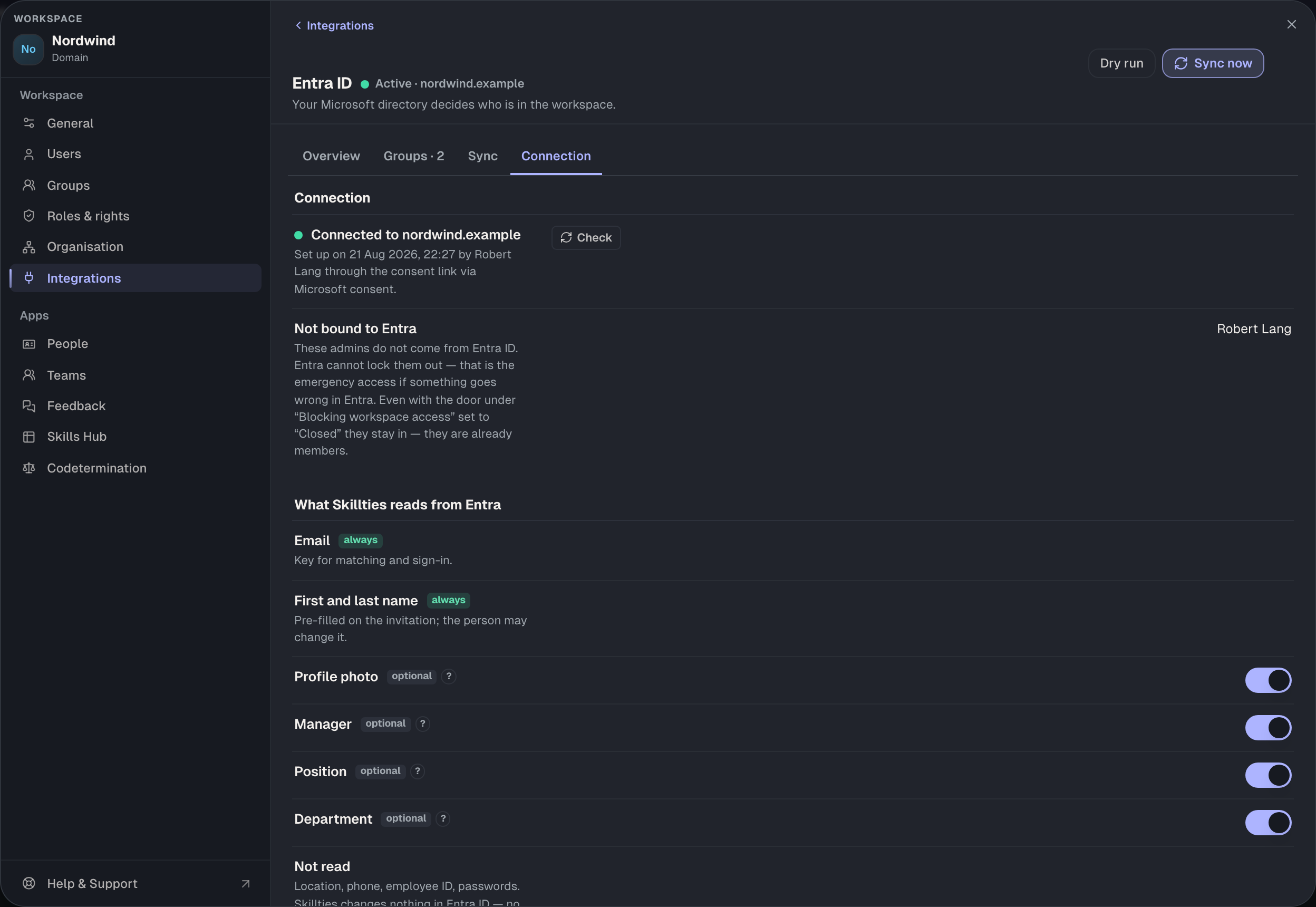
Task: Click the Codetermination scales icon
Action: point(29,468)
